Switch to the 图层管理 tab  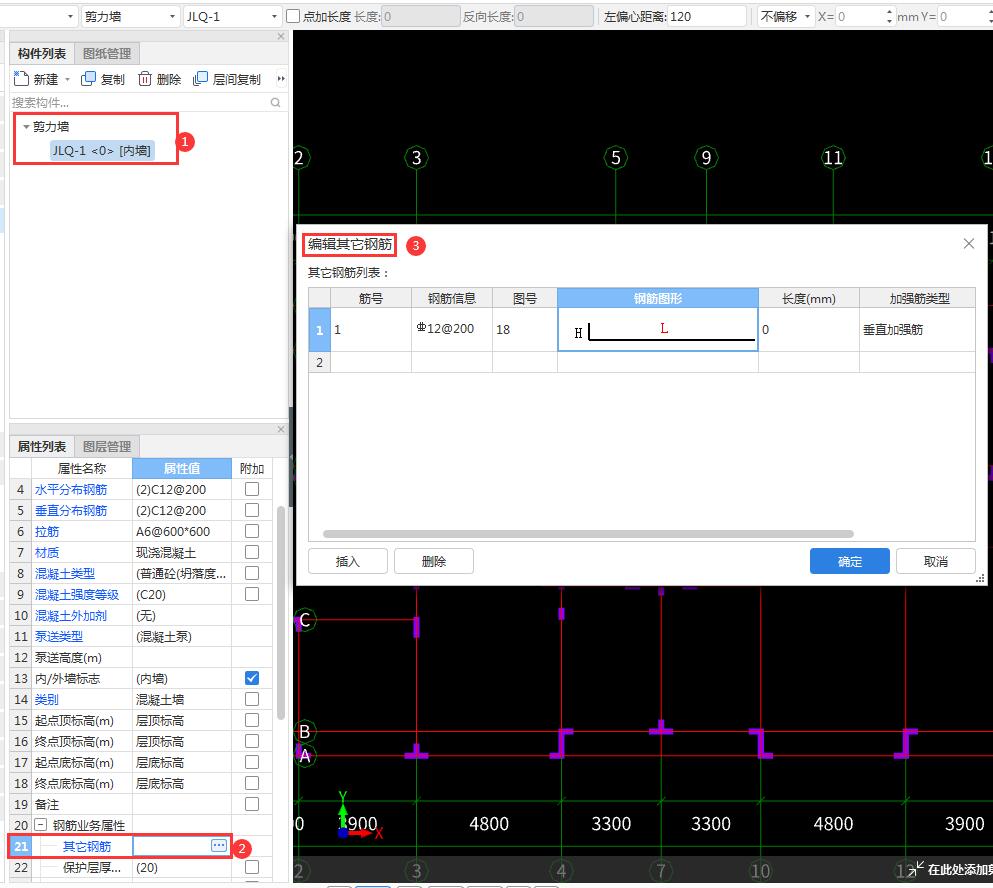[107, 447]
